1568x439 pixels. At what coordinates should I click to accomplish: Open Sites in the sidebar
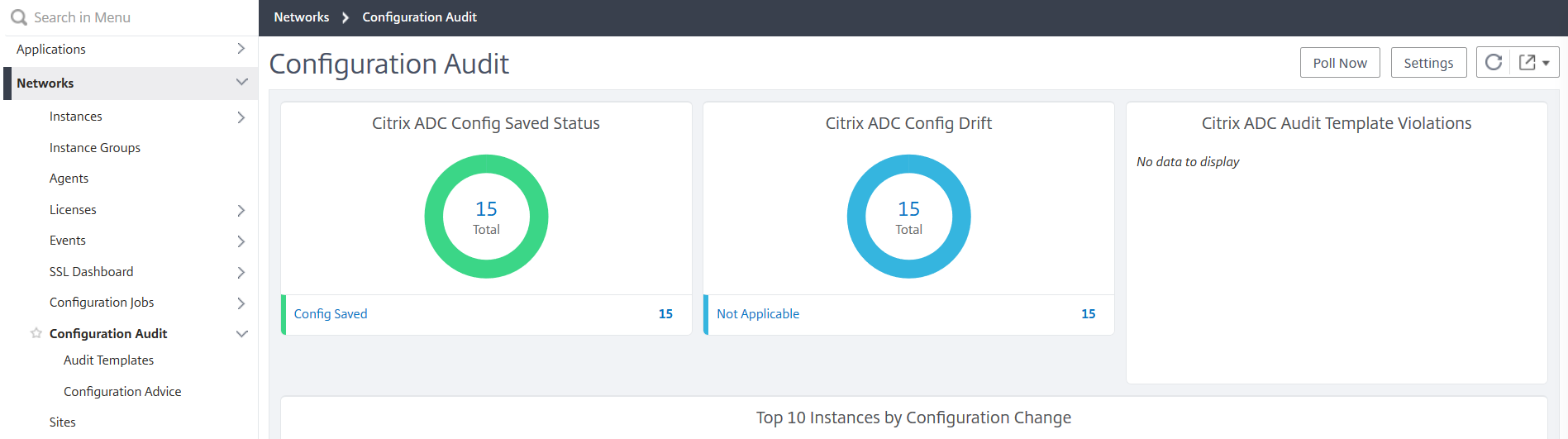[63, 422]
